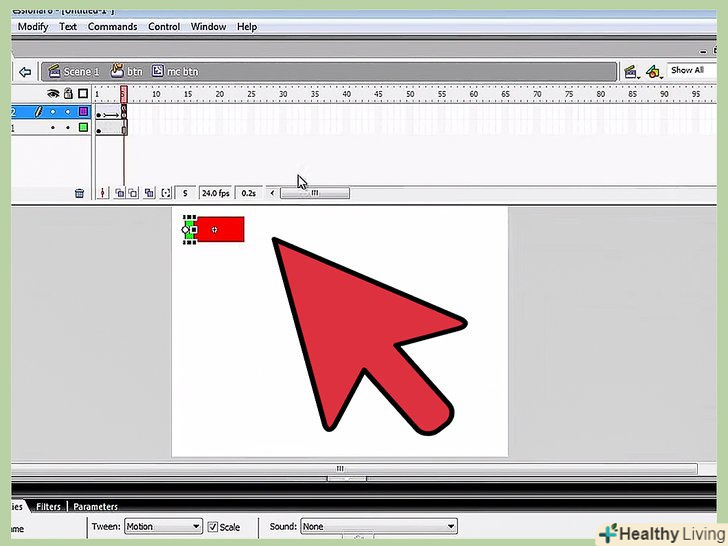Open the Tween Motion dropdown
Viewport: 728px width, 546px height.
[163, 526]
